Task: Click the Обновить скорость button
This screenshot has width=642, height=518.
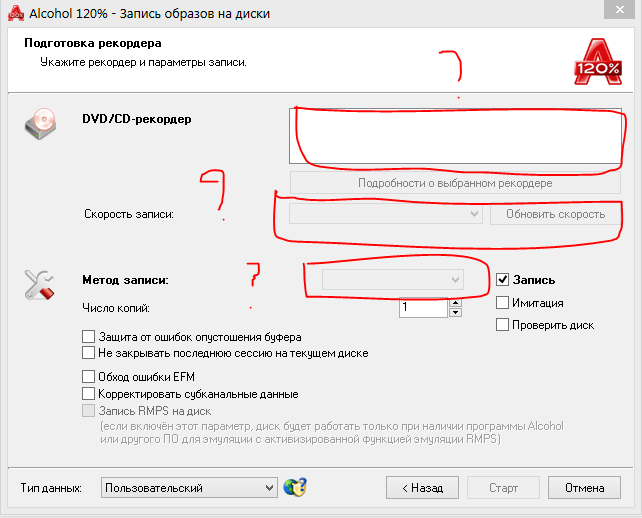Action: 555,214
